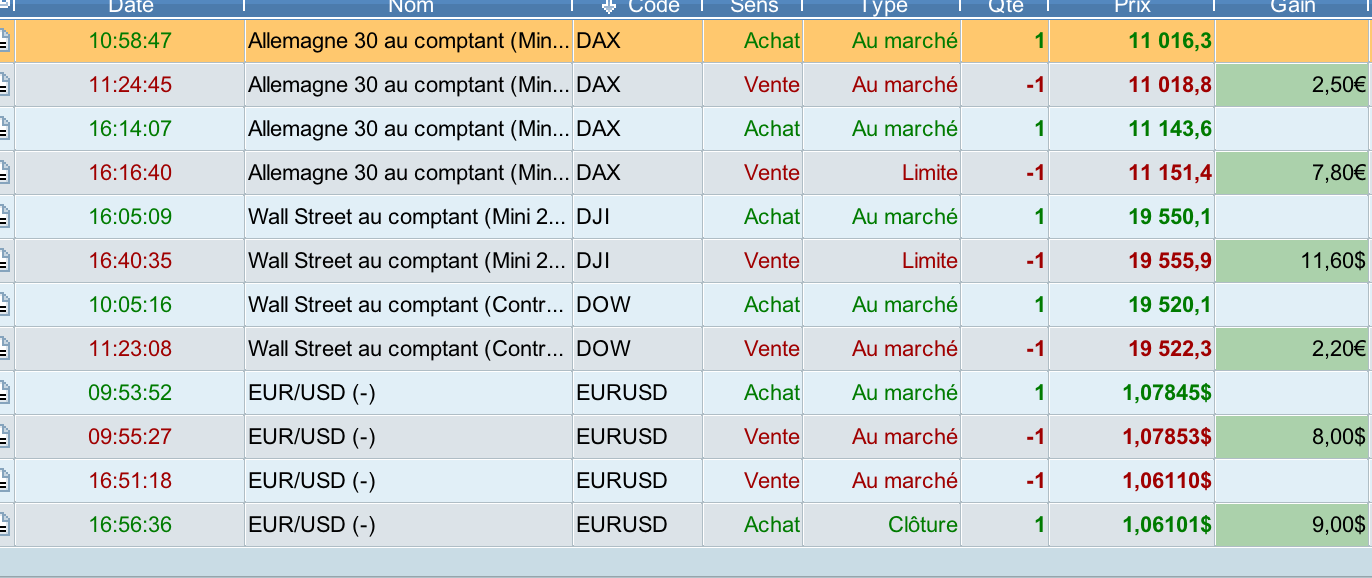Click Achat in the 16:56:36 row

(771, 525)
